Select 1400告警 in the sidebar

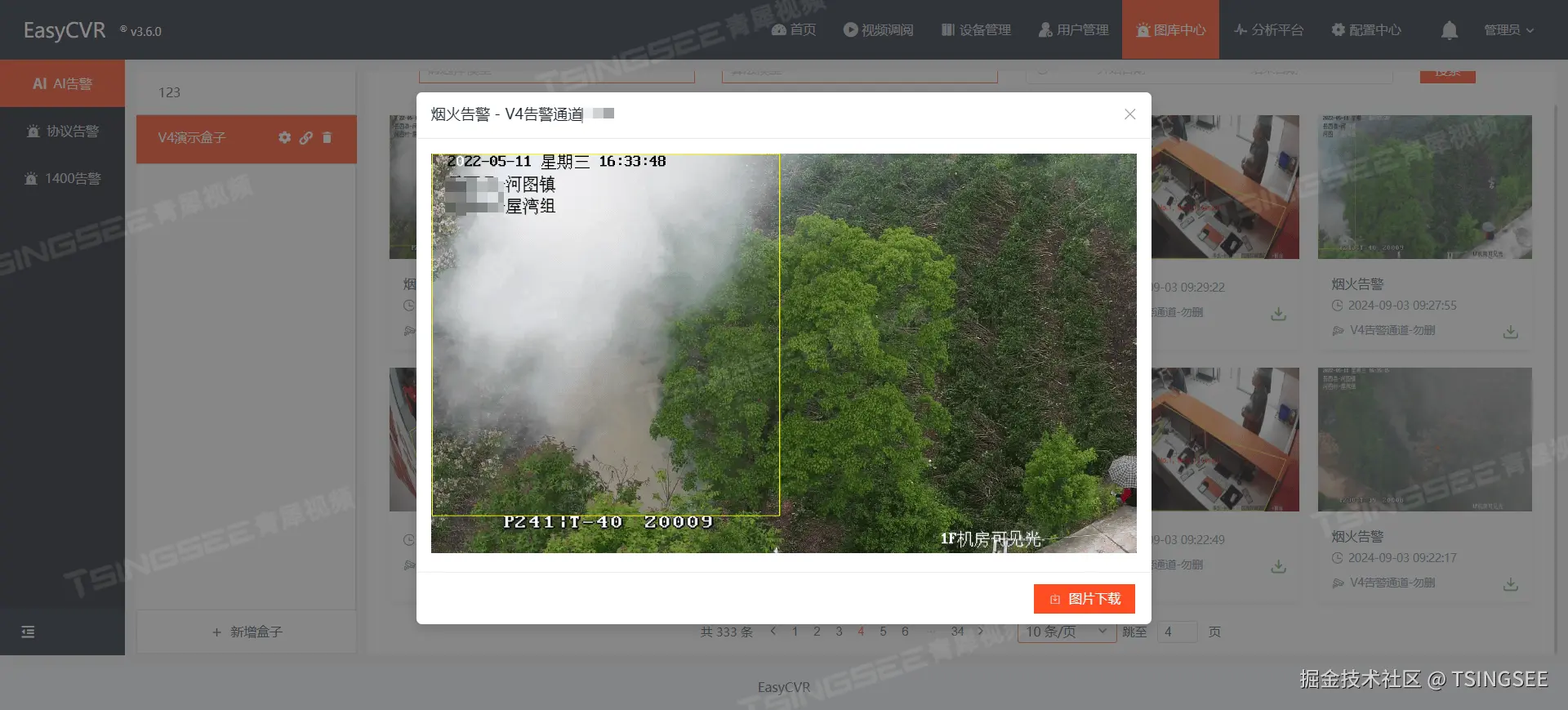tap(62, 178)
